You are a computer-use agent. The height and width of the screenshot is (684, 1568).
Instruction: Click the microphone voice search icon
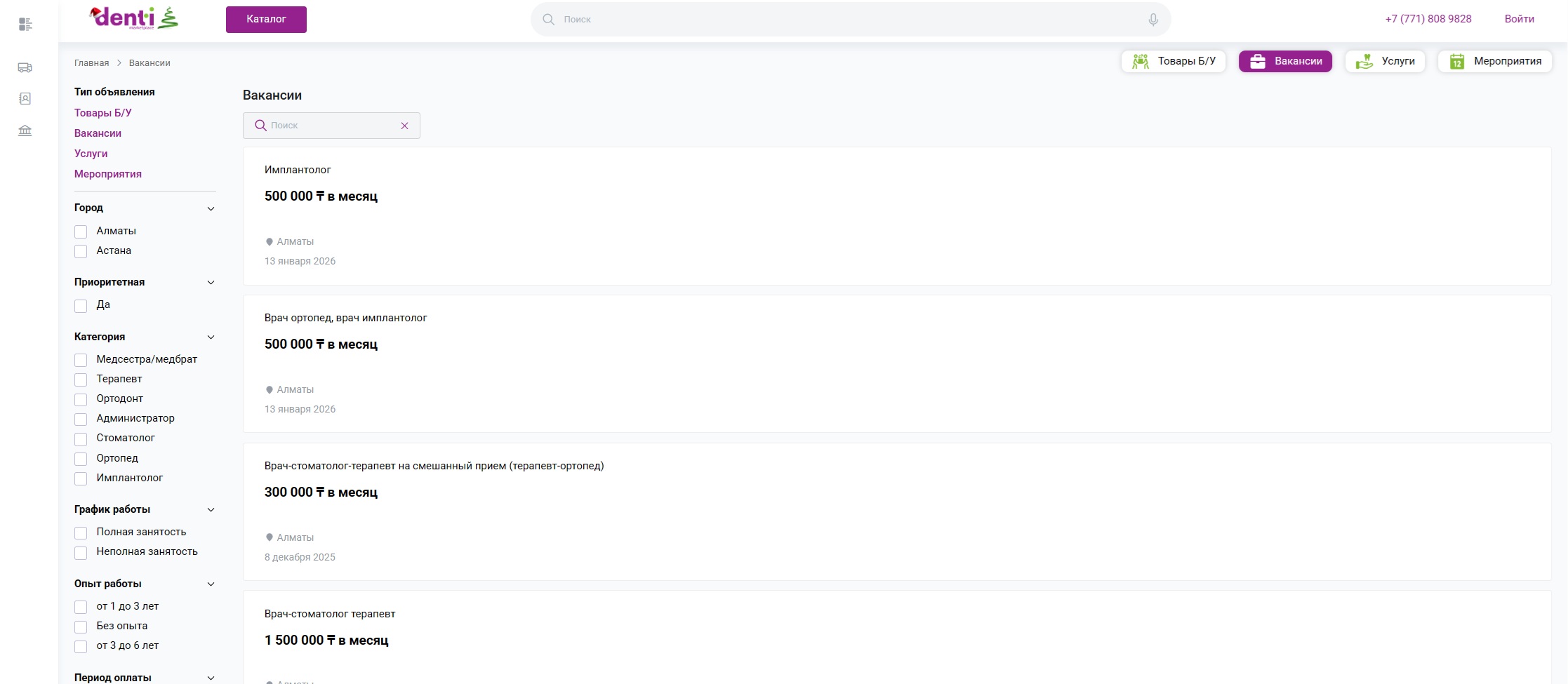point(1152,20)
